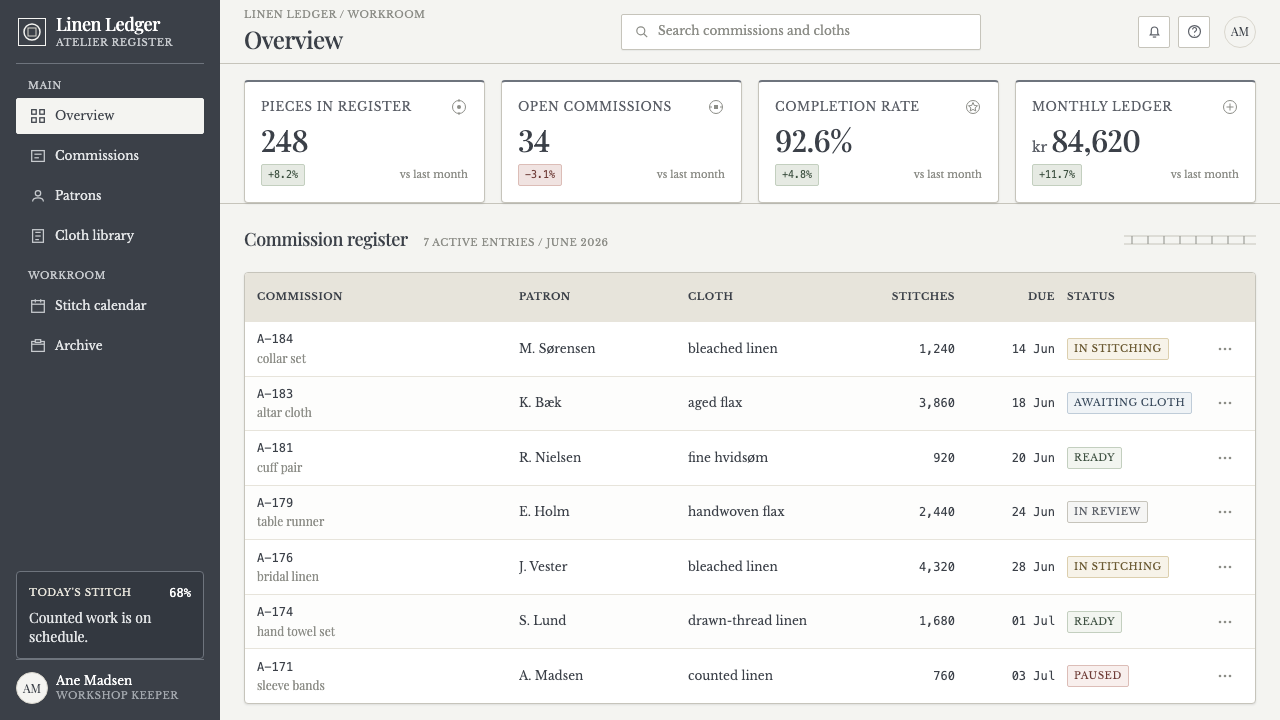Go to Overview in the sidebar
Screen dimensions: 1280x720
tap(110, 116)
